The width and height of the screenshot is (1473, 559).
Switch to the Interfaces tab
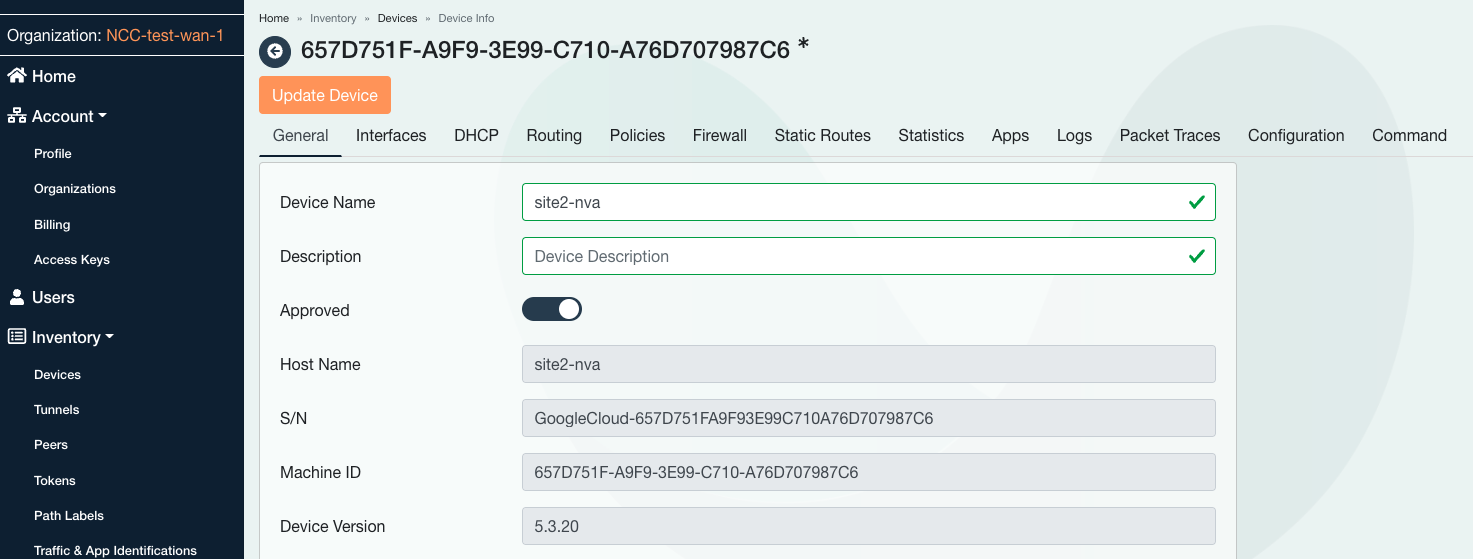click(391, 135)
